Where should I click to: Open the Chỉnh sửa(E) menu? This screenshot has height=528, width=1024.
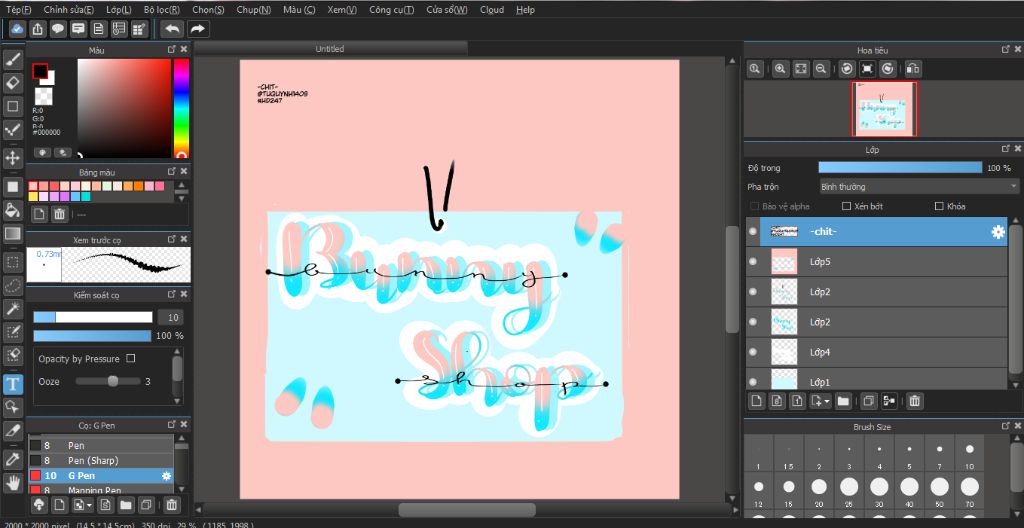tap(69, 10)
